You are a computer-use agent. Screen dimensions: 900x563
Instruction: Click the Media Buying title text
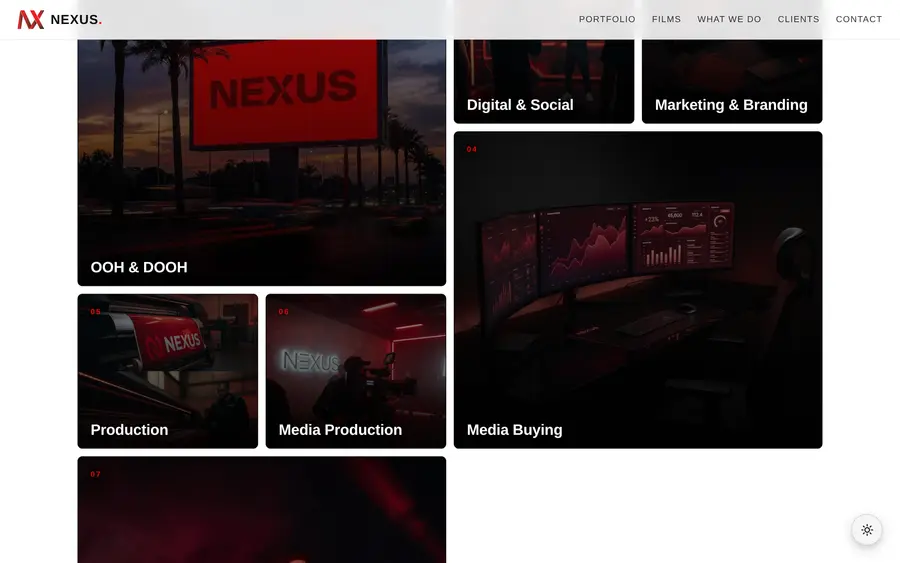514,430
